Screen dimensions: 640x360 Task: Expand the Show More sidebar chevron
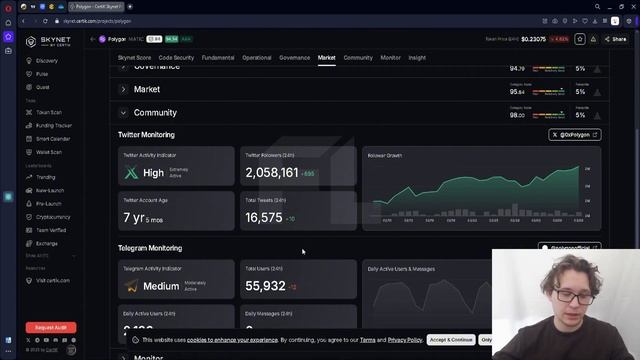tap(74, 256)
